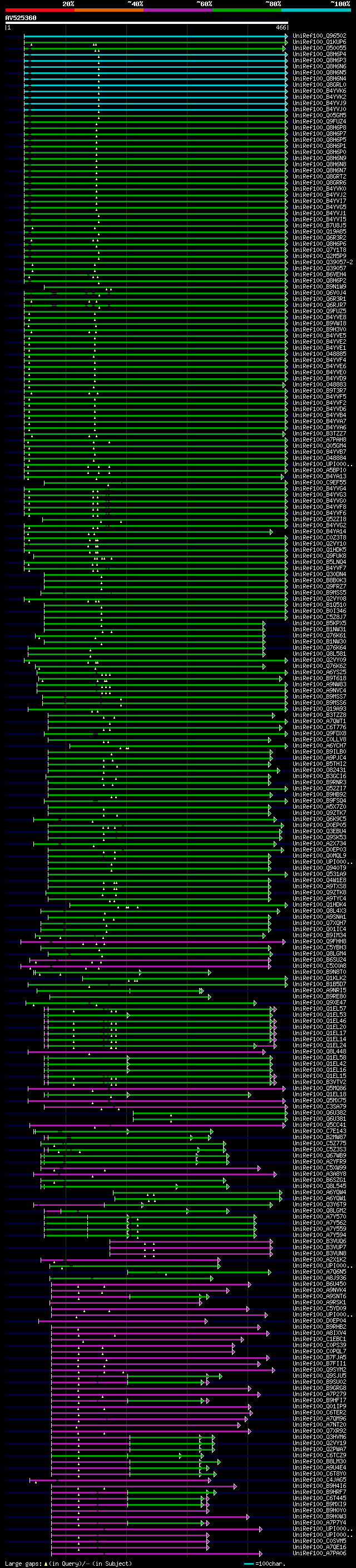
Task: Click the =100char. scale legend
Action: [264, 1563]
